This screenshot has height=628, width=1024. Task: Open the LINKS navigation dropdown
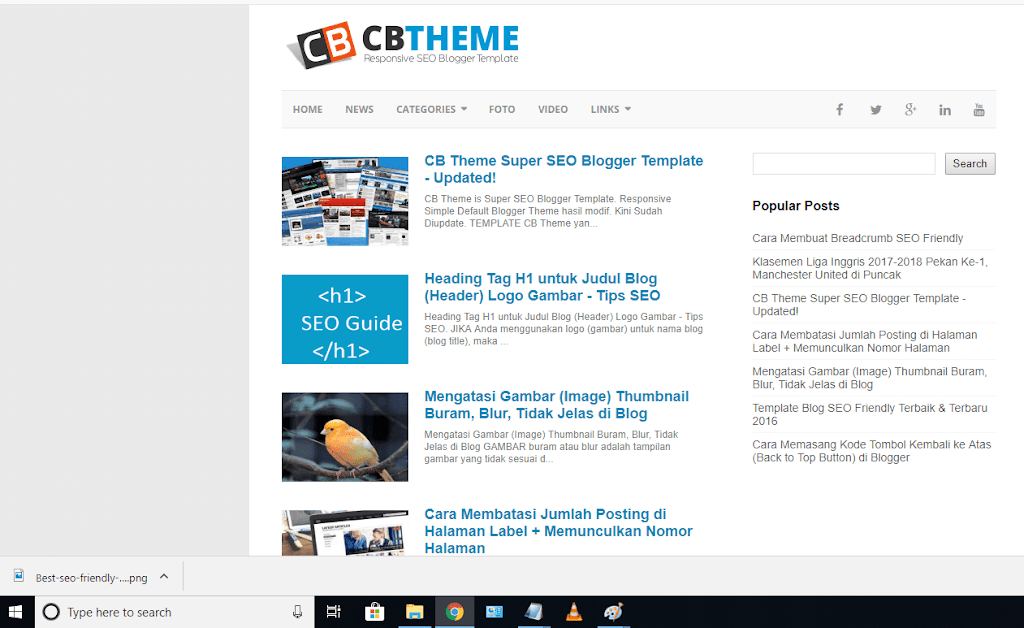coord(610,109)
